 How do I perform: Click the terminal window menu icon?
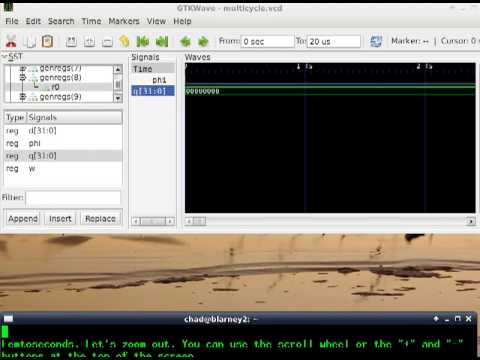(8, 319)
